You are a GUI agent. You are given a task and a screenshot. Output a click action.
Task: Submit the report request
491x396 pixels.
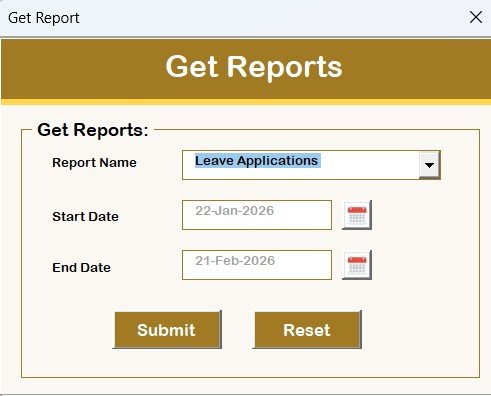167,330
